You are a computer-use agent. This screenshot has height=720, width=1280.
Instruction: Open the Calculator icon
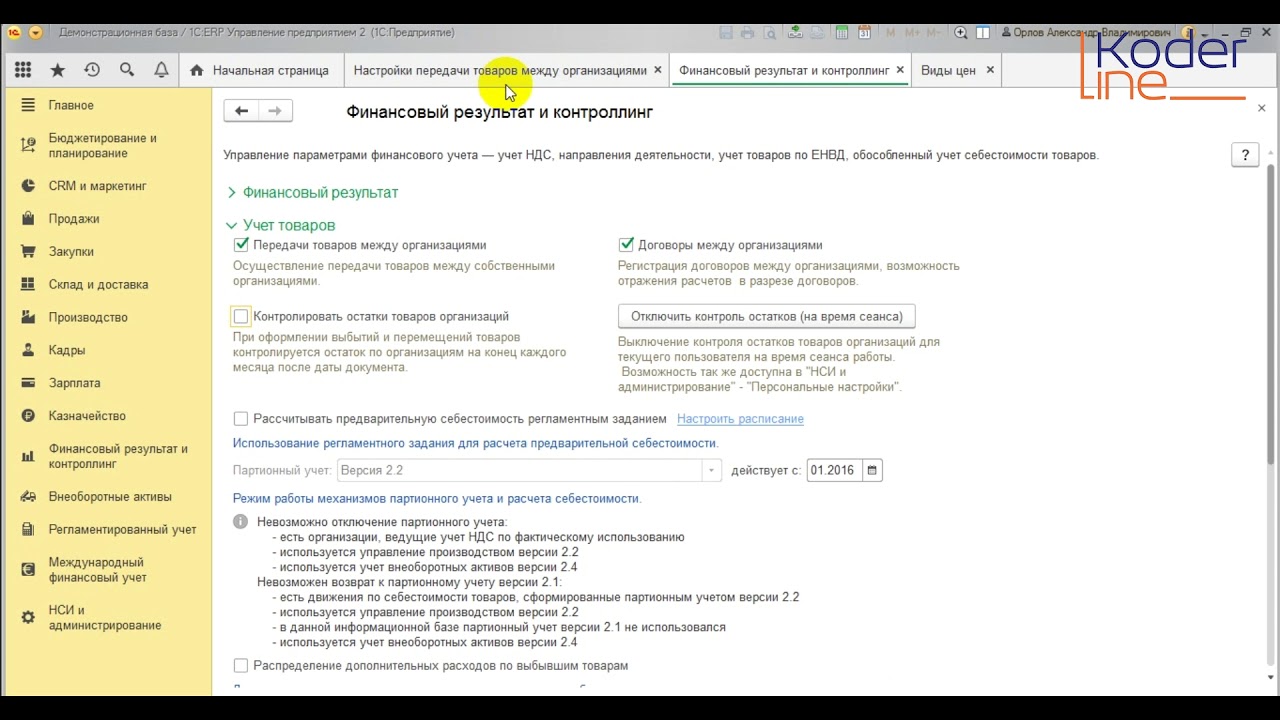click(x=842, y=32)
